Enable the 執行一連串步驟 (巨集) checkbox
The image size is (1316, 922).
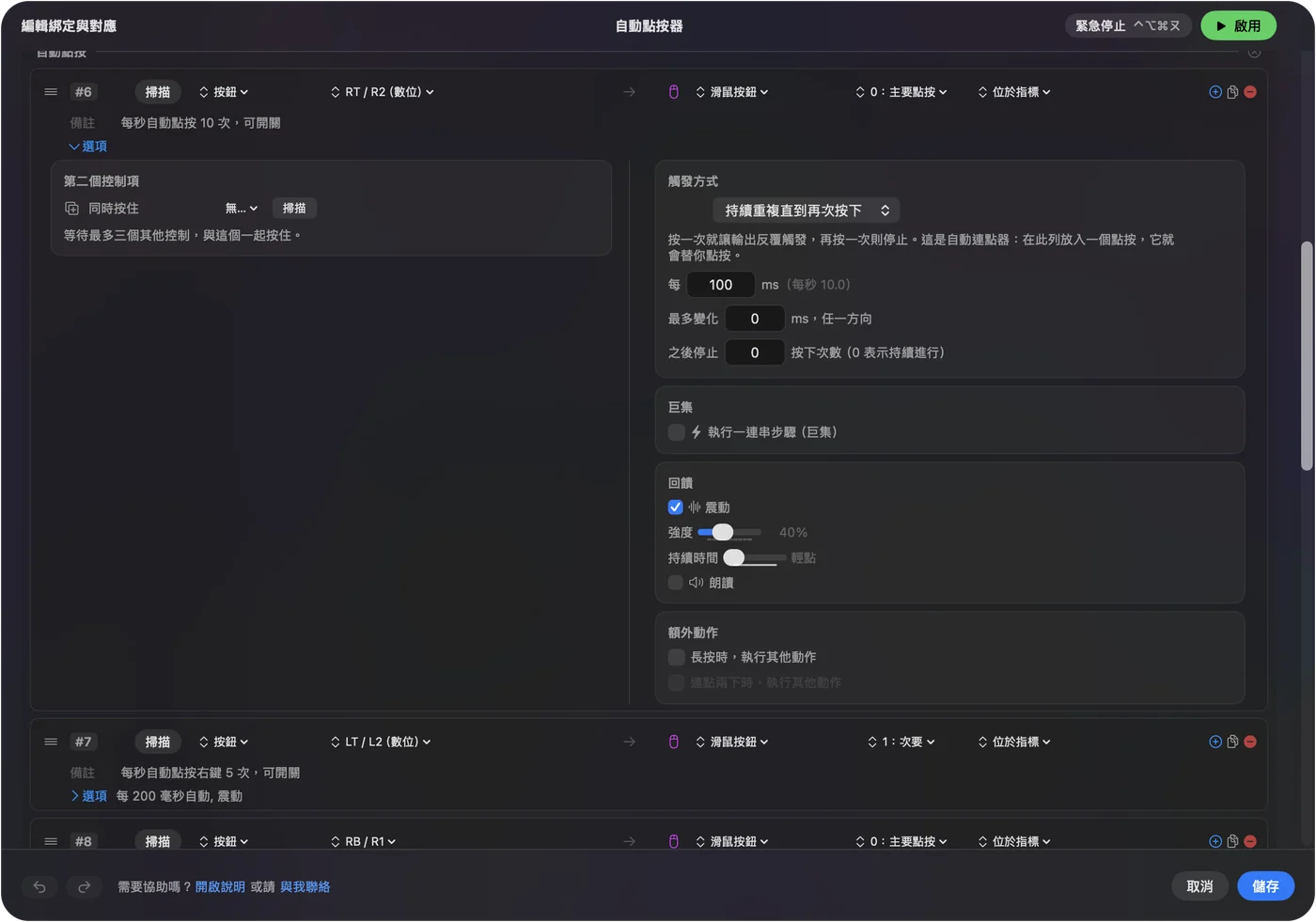[x=676, y=432]
